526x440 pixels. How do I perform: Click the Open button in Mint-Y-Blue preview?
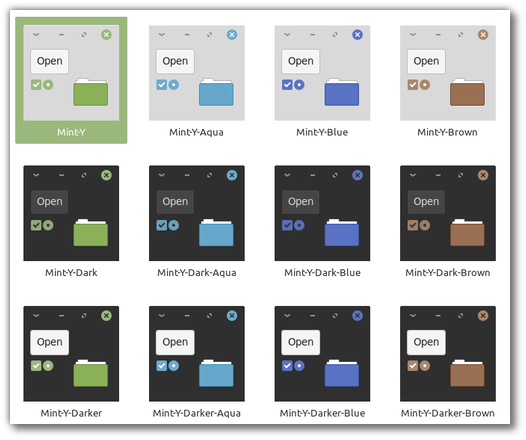pos(301,61)
